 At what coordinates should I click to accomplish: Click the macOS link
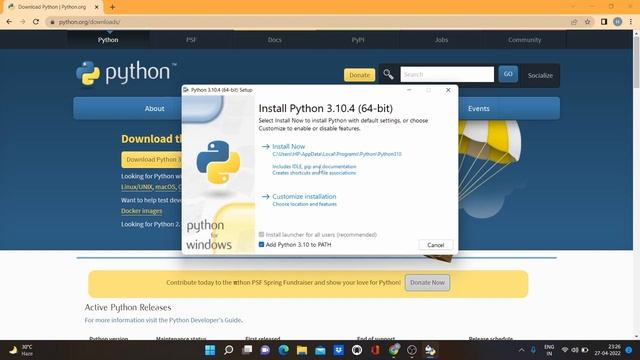[165, 187]
